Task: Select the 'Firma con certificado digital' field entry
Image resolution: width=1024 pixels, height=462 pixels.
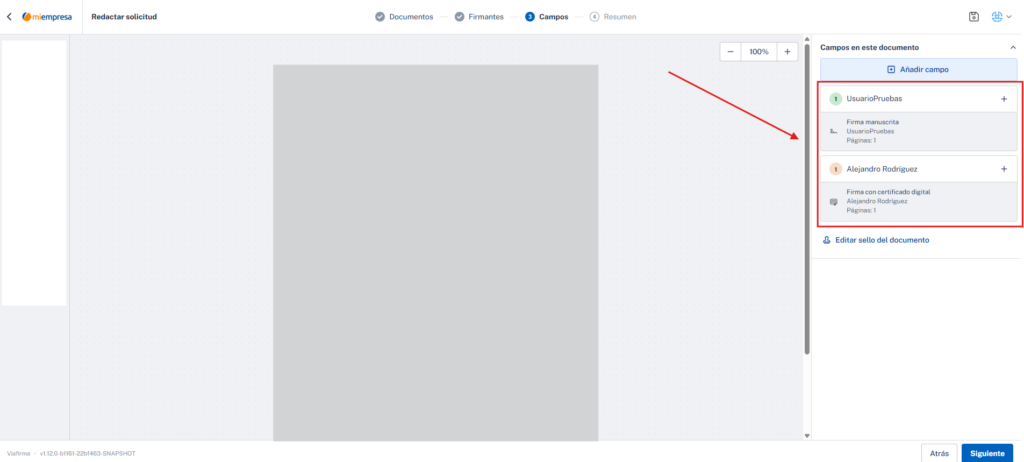Action: 918,201
